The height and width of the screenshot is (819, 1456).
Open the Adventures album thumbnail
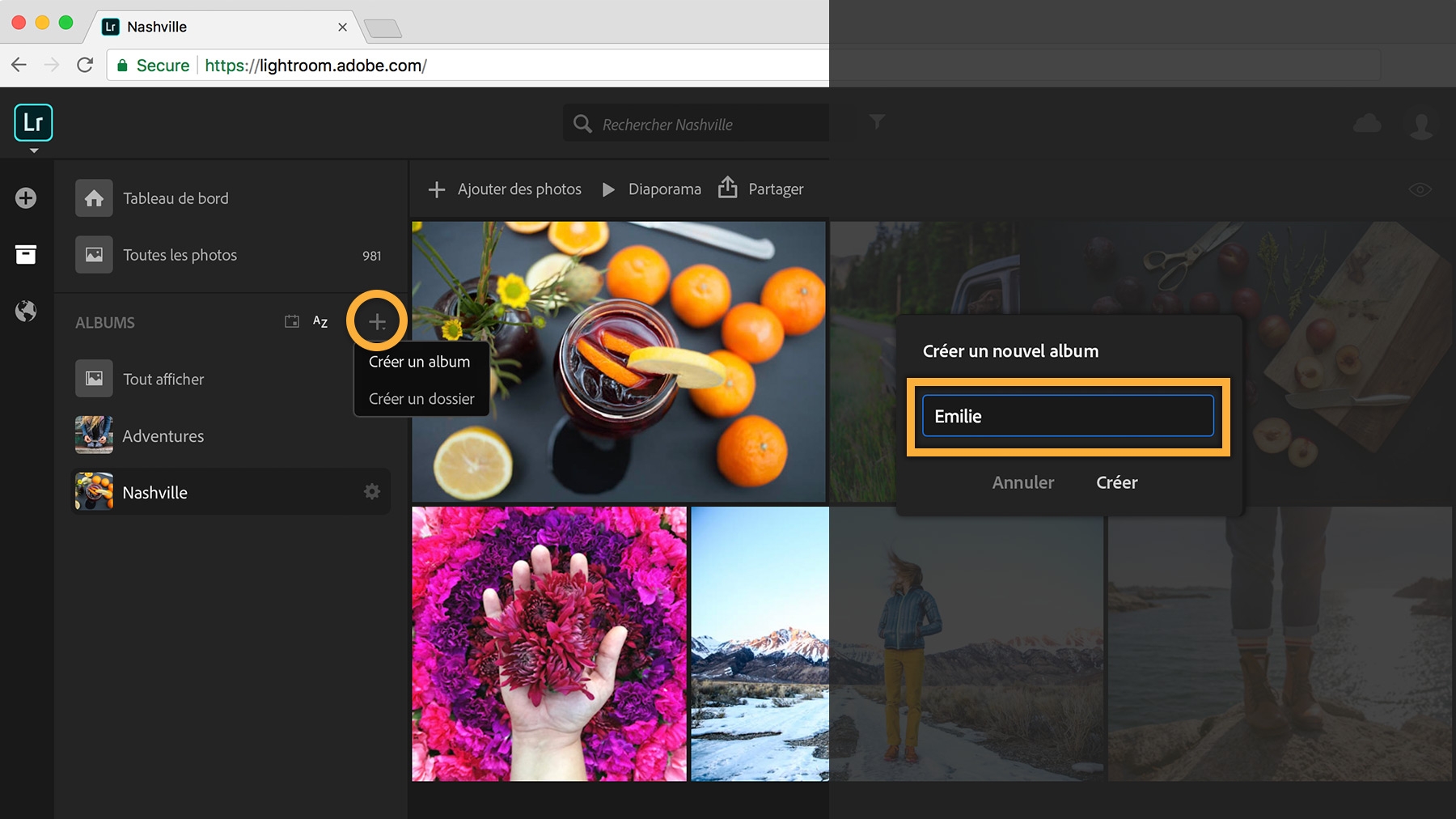click(x=94, y=435)
